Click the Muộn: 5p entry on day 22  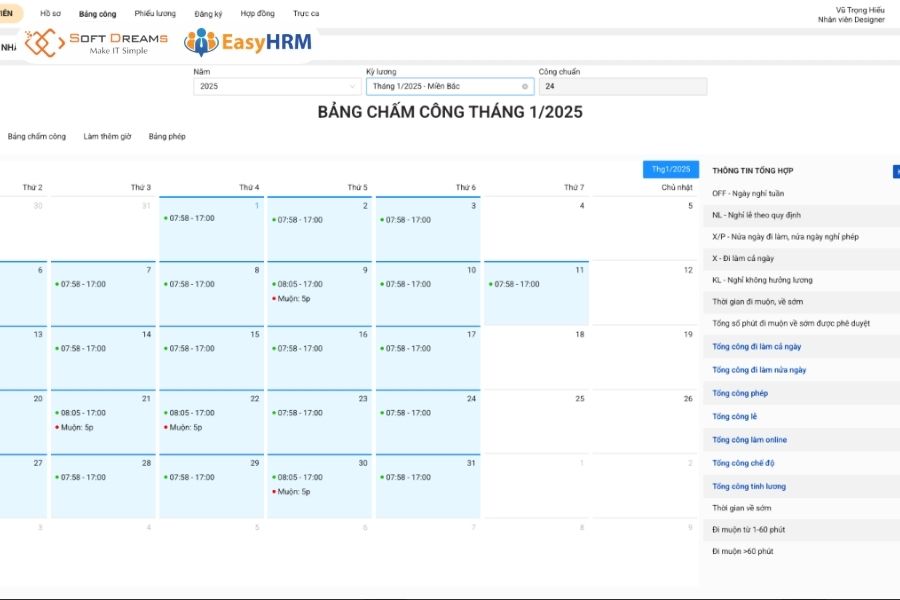point(183,427)
